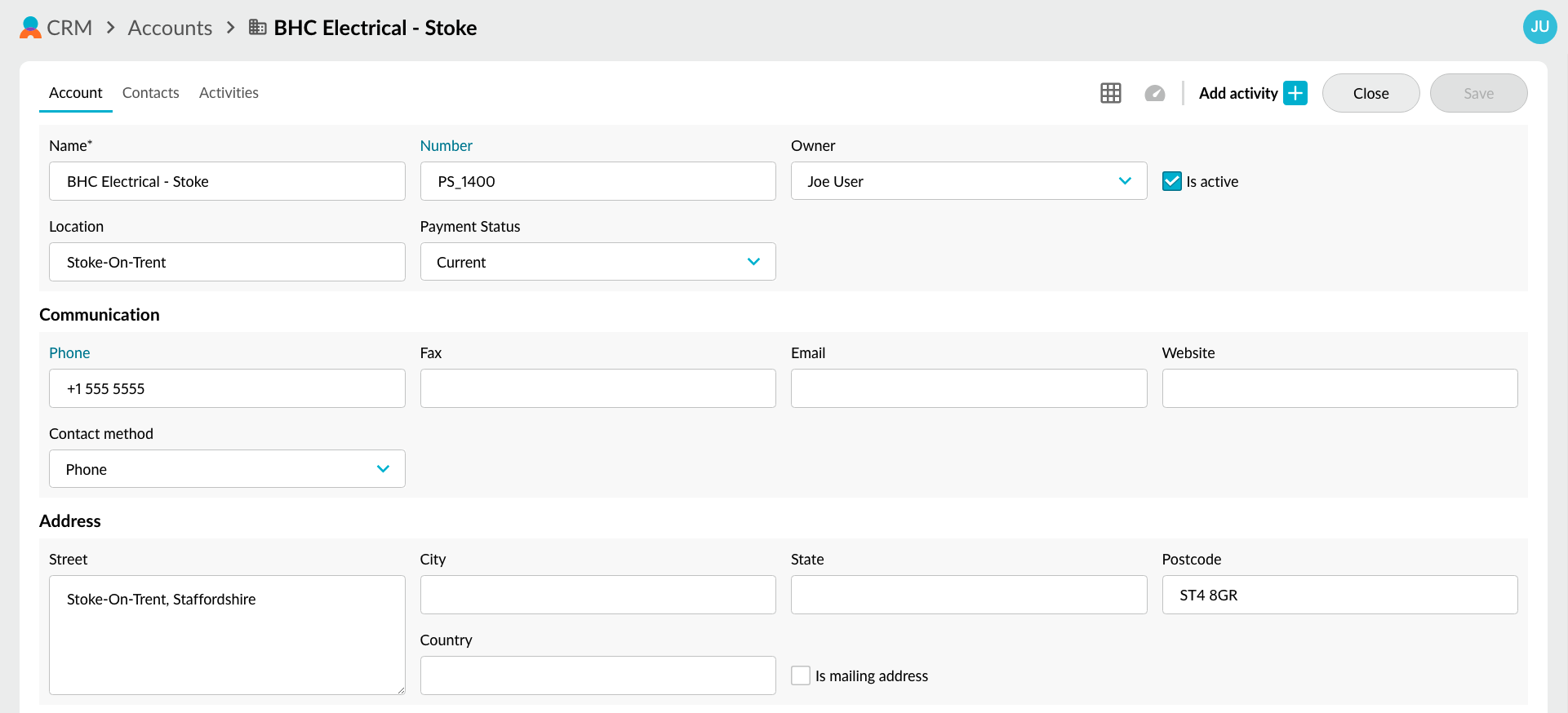The height and width of the screenshot is (713, 1568).
Task: Click the CRM home logo icon
Action: coord(30,28)
